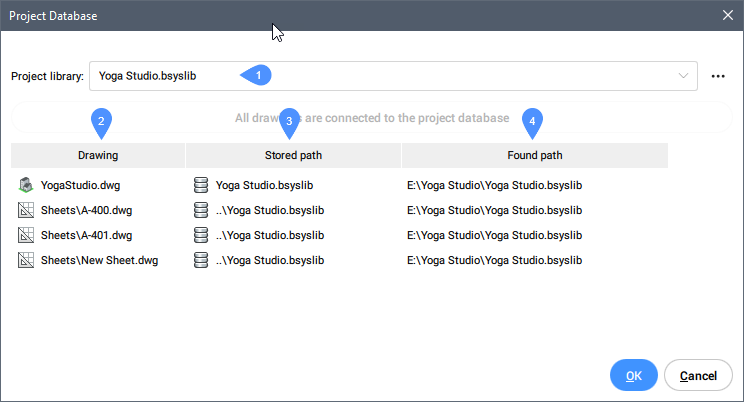Sort by the Found path column header
This screenshot has height=402, width=744.
(534, 155)
